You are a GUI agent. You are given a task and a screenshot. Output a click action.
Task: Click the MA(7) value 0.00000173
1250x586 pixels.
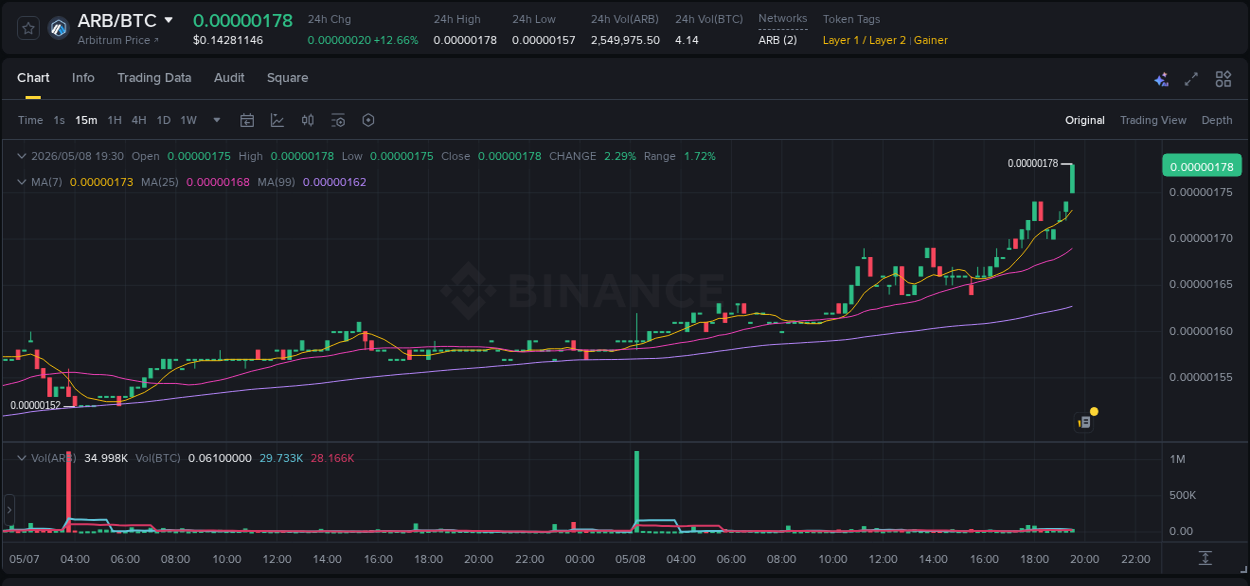(x=101, y=182)
